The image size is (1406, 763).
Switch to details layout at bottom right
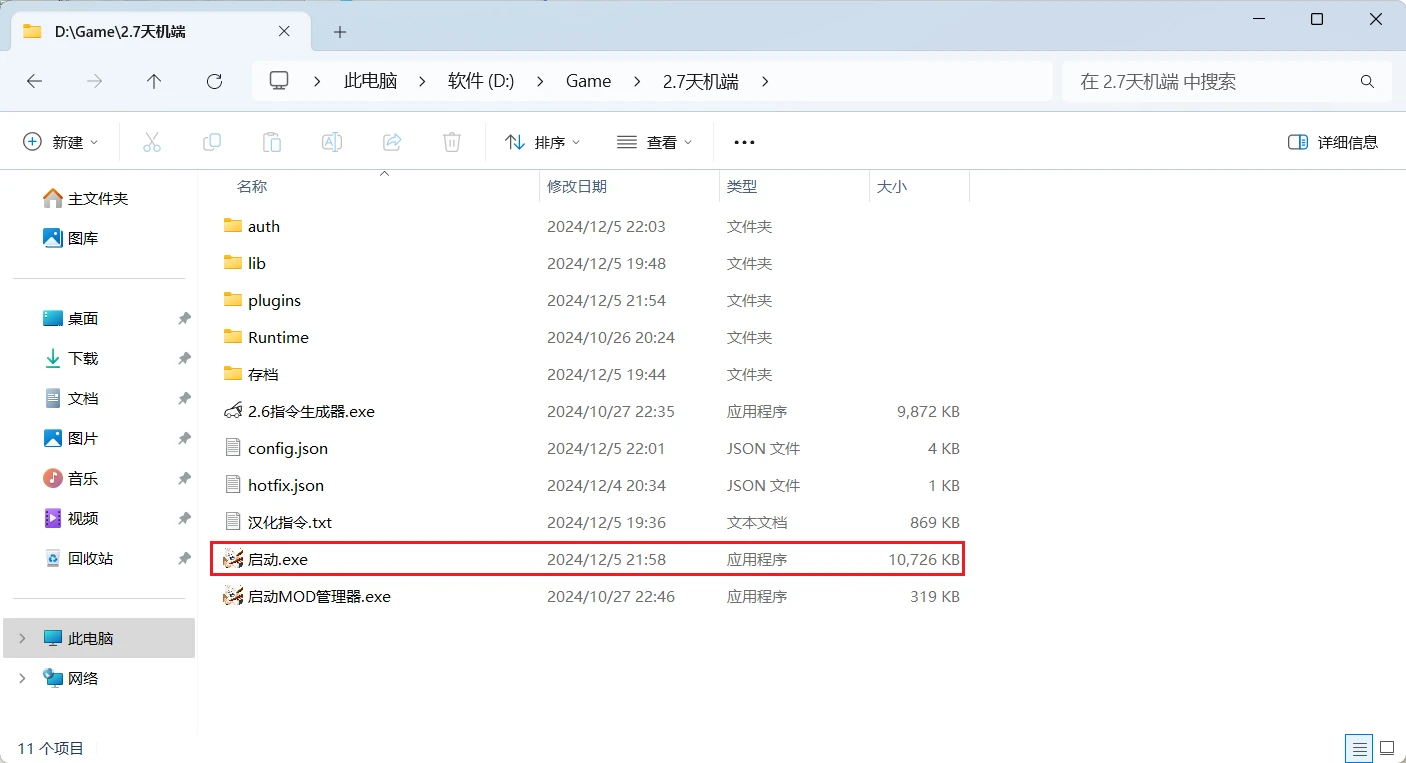(x=1358, y=748)
